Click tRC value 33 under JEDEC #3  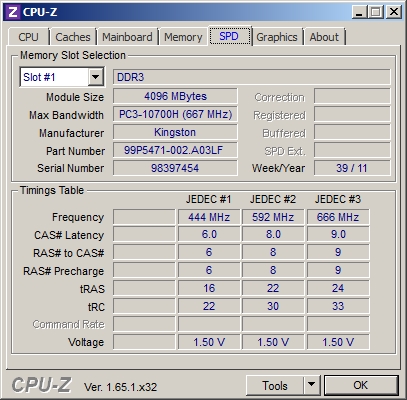coord(338,306)
